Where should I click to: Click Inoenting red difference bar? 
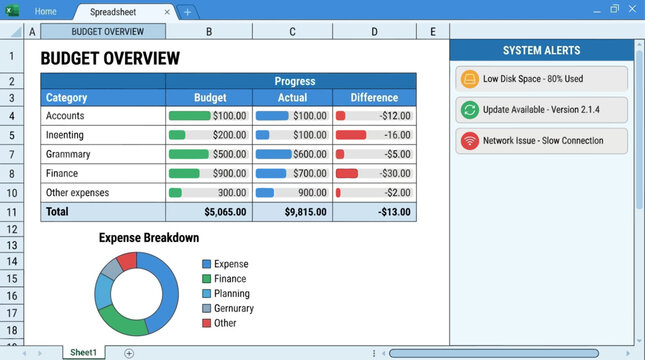tap(351, 135)
